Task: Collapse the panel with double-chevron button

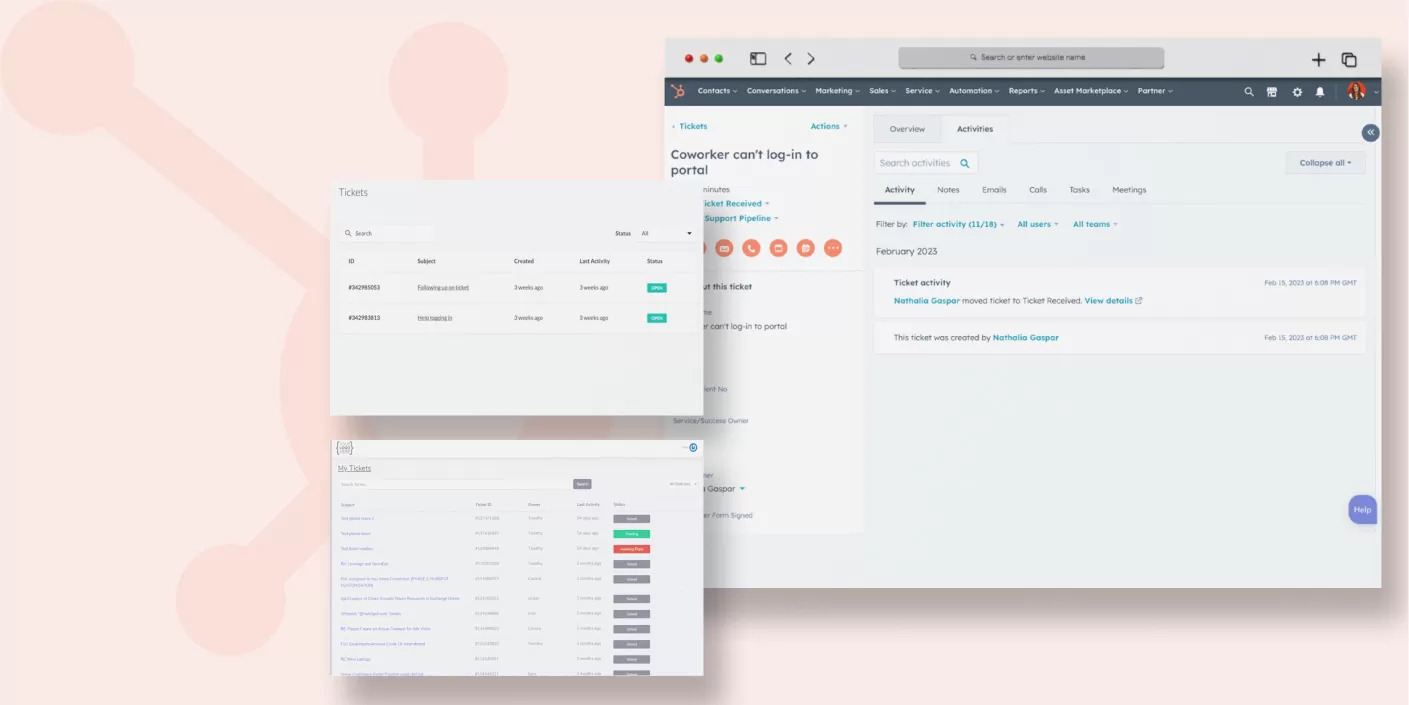Action: click(1371, 132)
